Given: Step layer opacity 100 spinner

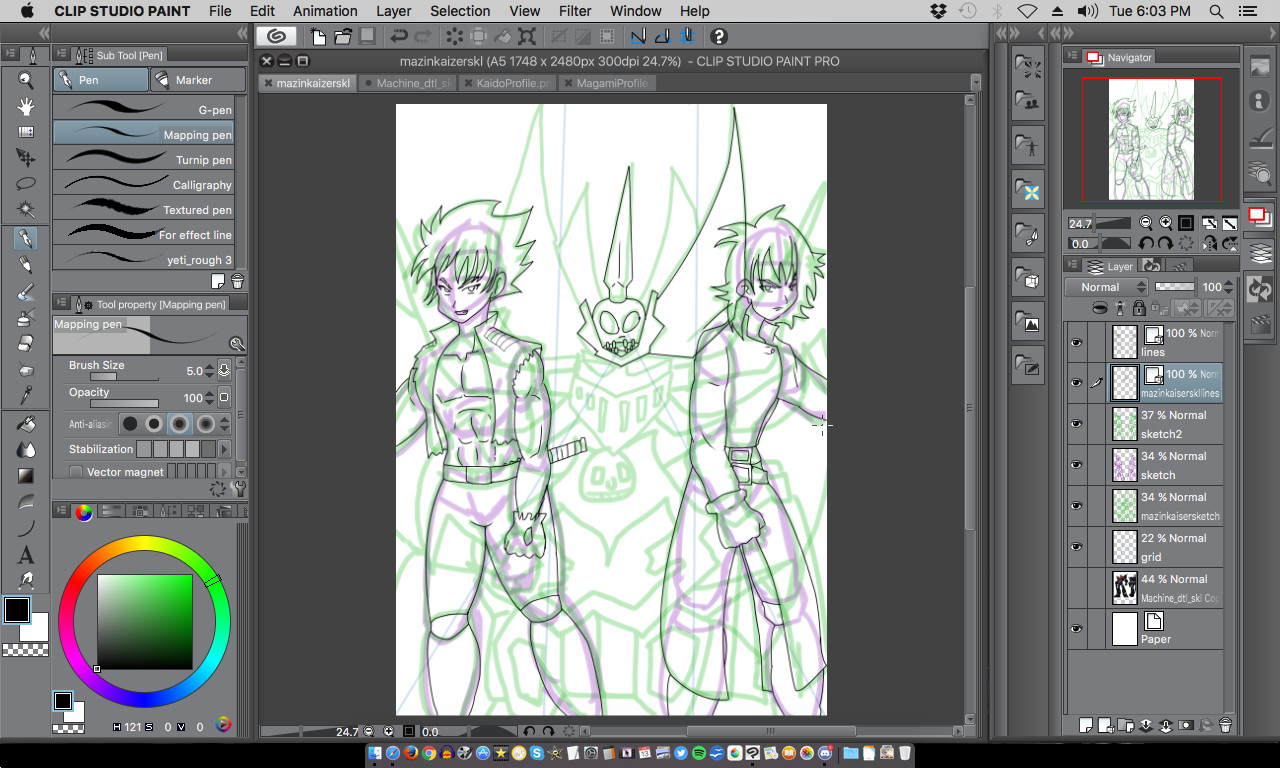Looking at the screenshot, I should [x=1228, y=287].
